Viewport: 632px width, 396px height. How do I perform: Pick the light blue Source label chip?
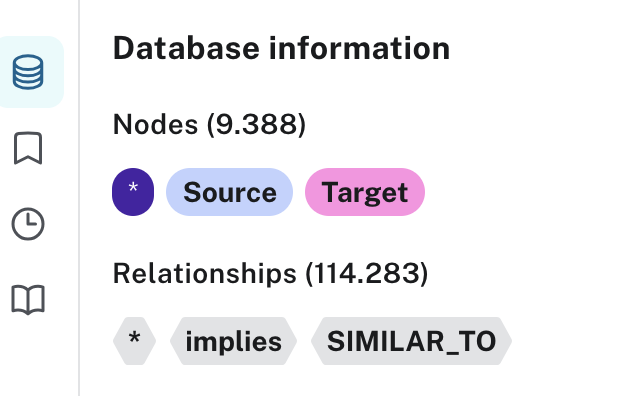229,192
